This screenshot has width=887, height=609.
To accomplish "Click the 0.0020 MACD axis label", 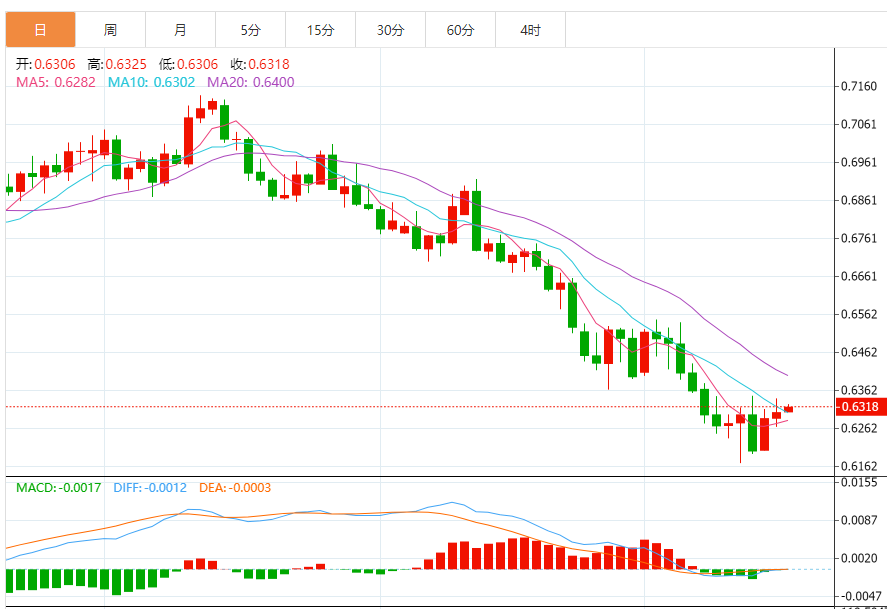I will [x=859, y=559].
